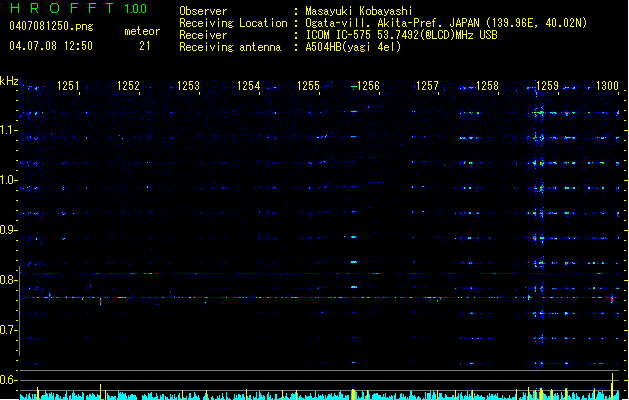Click the 'Receiver' label
The image size is (629, 400).
pyautogui.click(x=203, y=35)
